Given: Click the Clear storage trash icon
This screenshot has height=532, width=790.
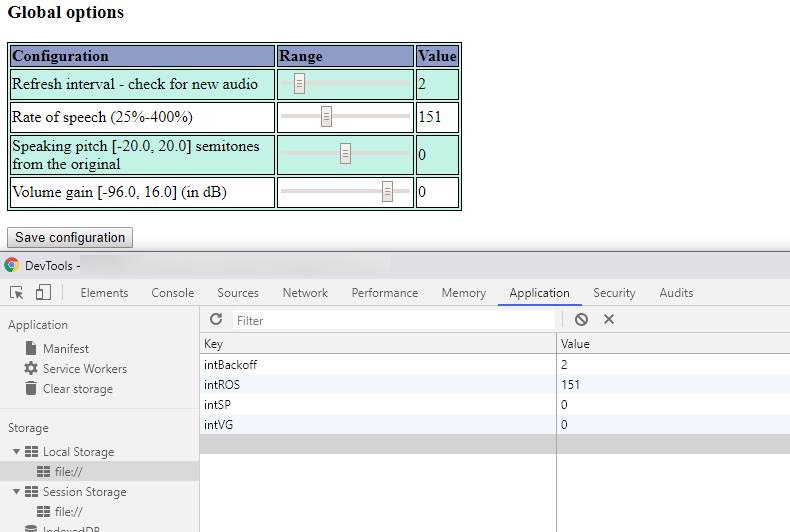Looking at the screenshot, I should coord(31,388).
